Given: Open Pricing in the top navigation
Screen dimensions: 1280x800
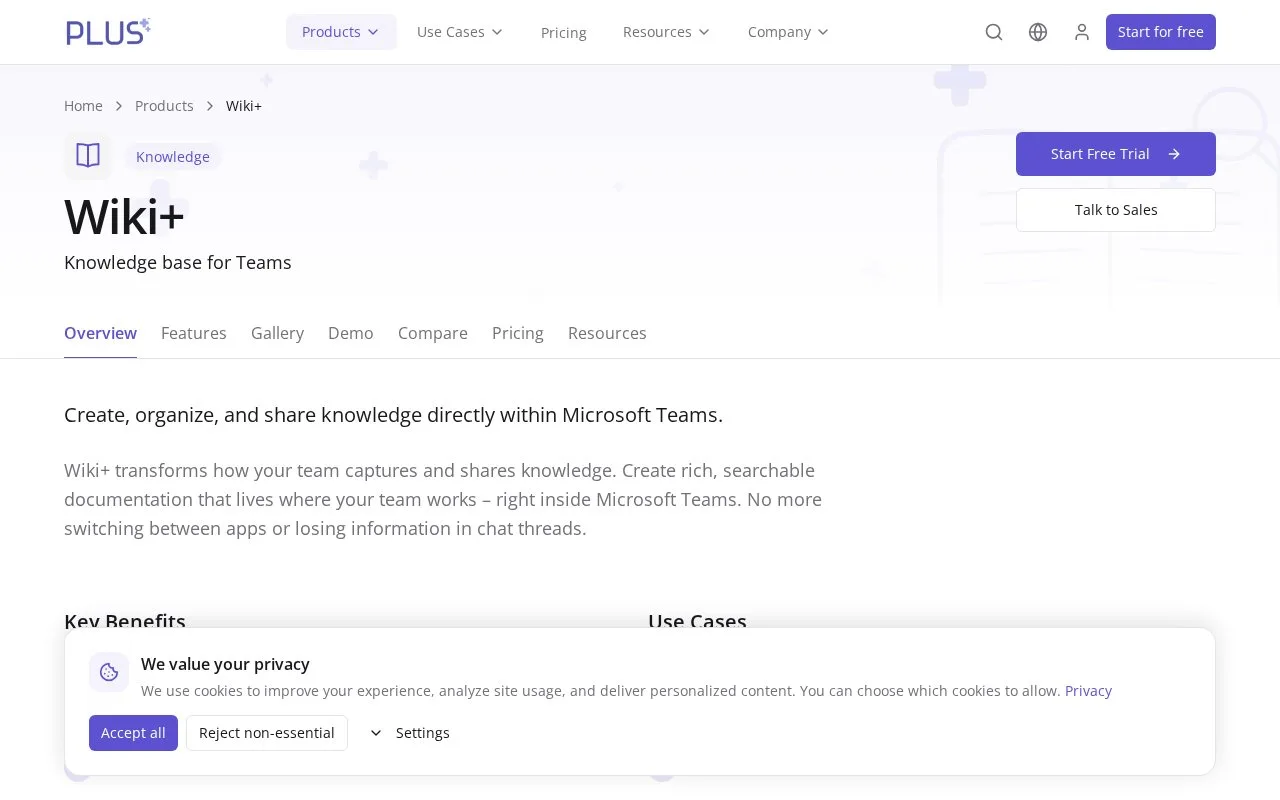Looking at the screenshot, I should 564,33.
